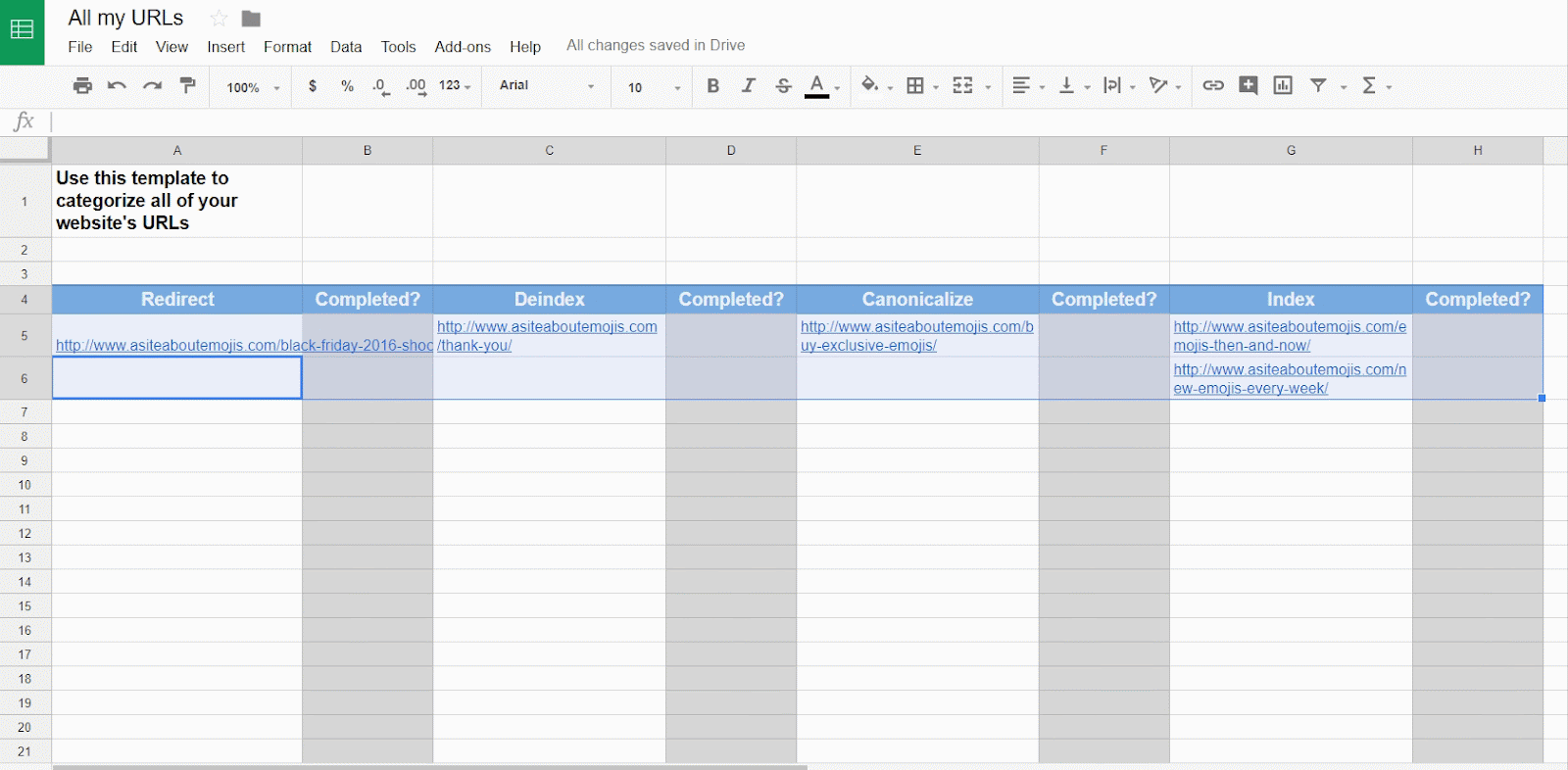Open the zoom 100% dropdown
The height and width of the screenshot is (770, 1568).
(x=253, y=87)
